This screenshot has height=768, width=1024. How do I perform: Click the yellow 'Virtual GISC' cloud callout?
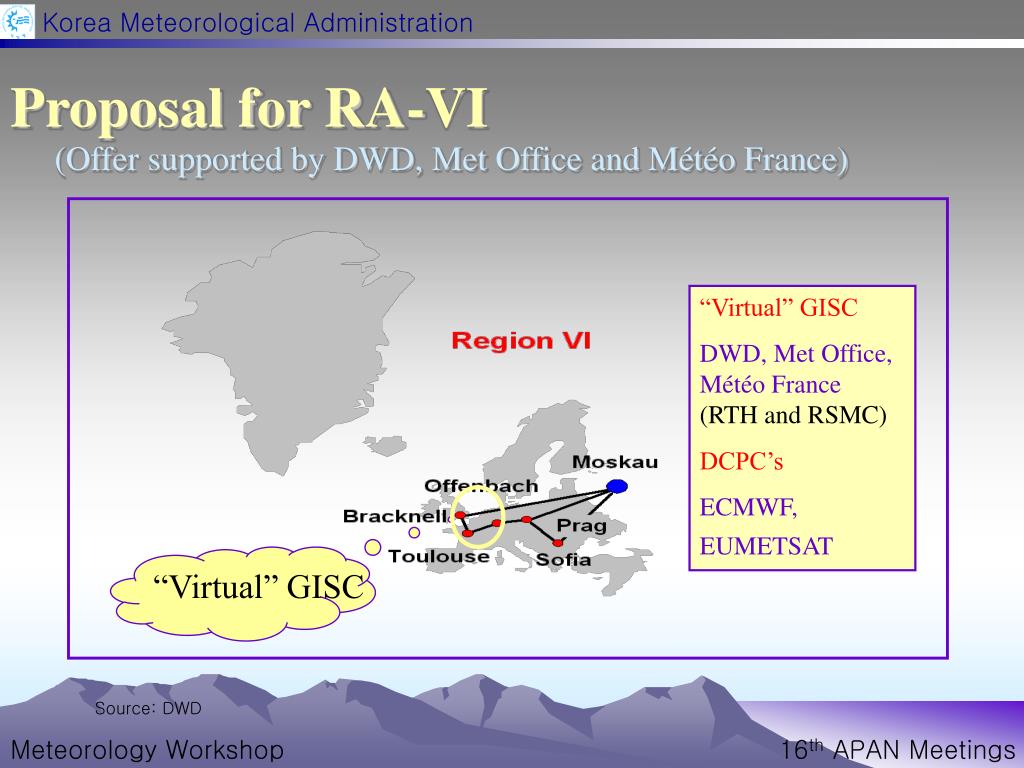243,592
